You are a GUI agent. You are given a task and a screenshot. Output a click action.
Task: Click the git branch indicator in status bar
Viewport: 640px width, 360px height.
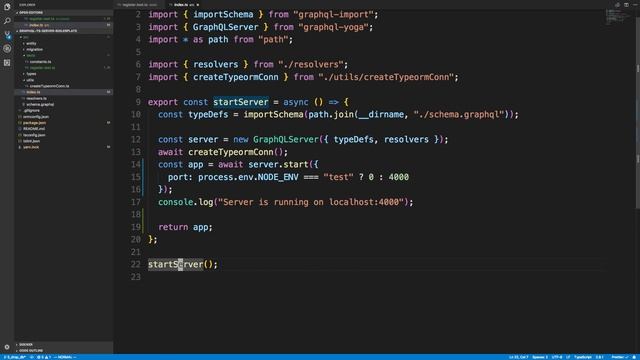point(15,357)
